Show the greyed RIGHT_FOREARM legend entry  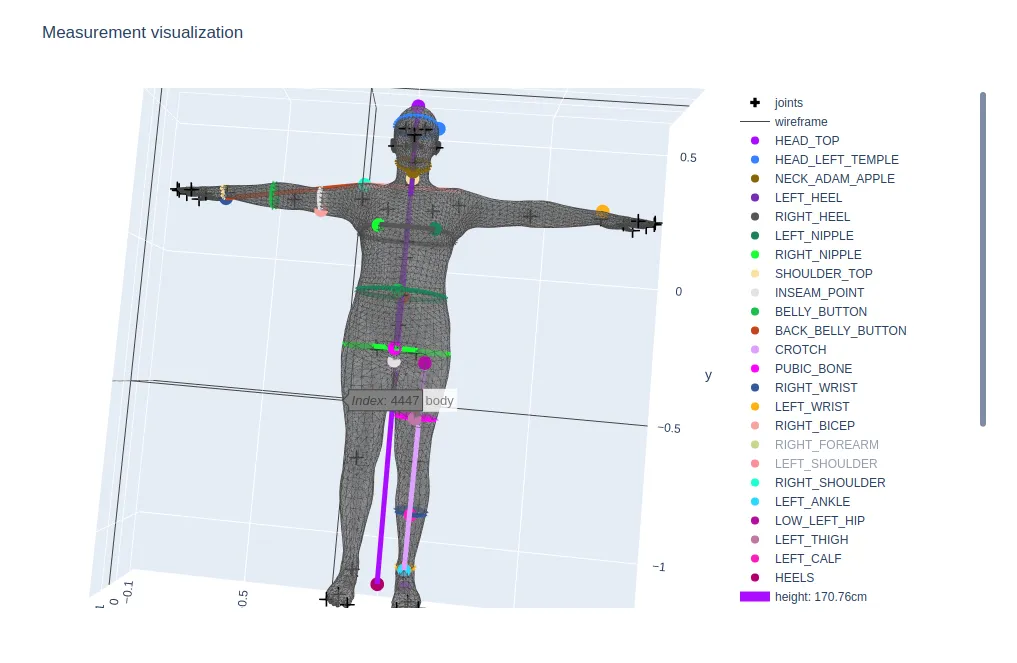826,444
